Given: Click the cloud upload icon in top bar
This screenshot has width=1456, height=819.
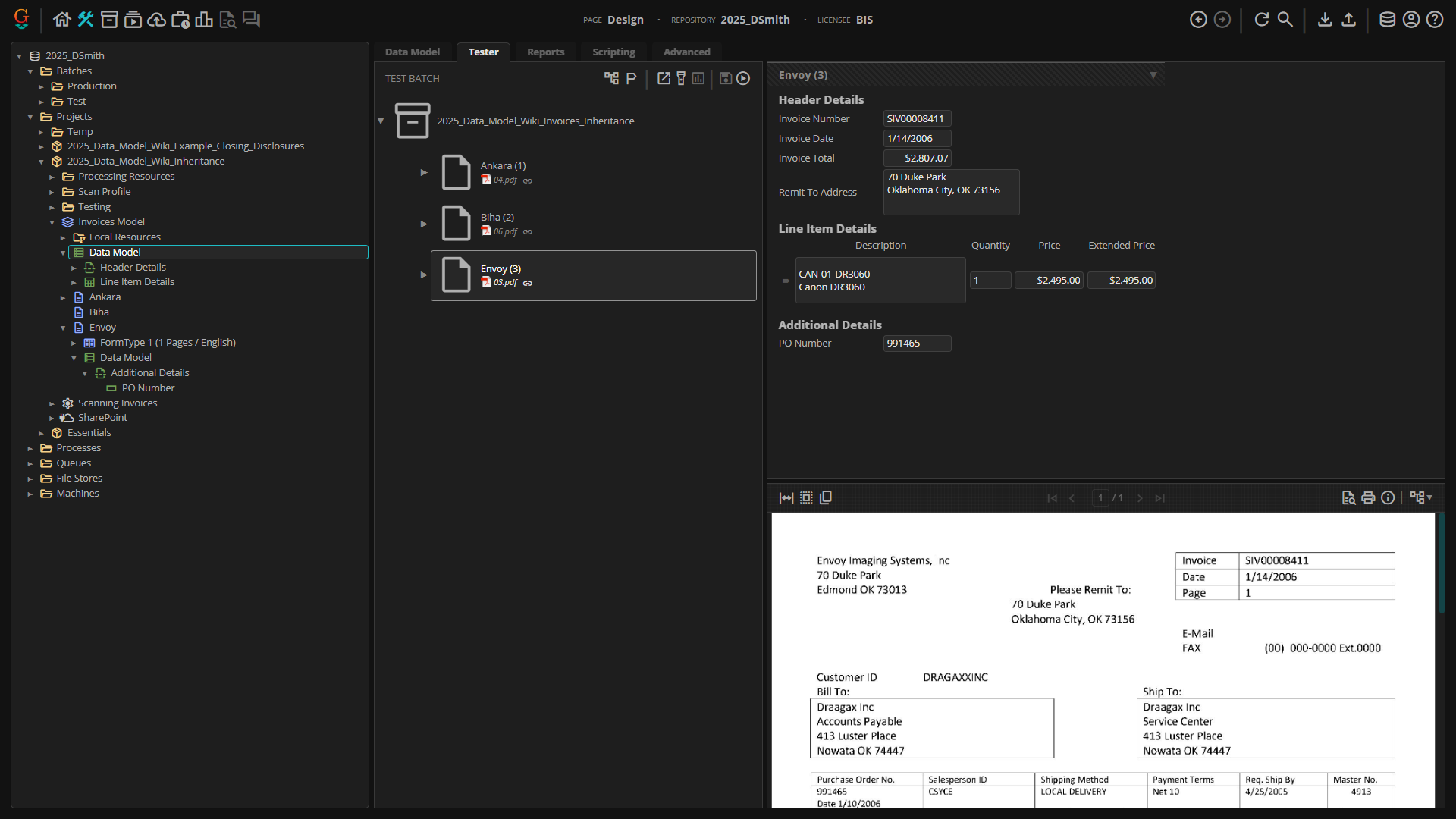Looking at the screenshot, I should click(x=156, y=20).
